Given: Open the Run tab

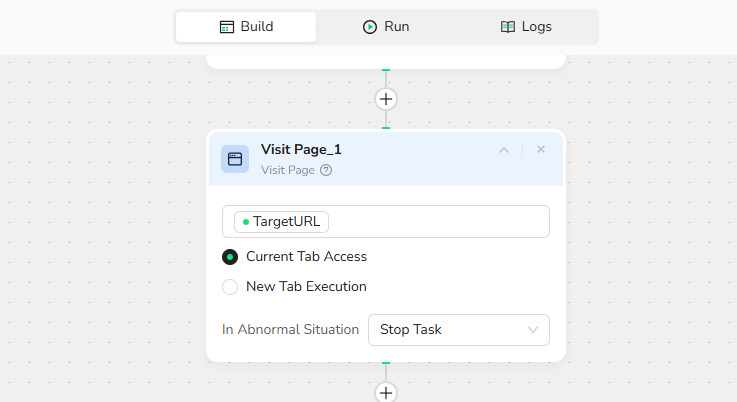Looking at the screenshot, I should [386, 27].
